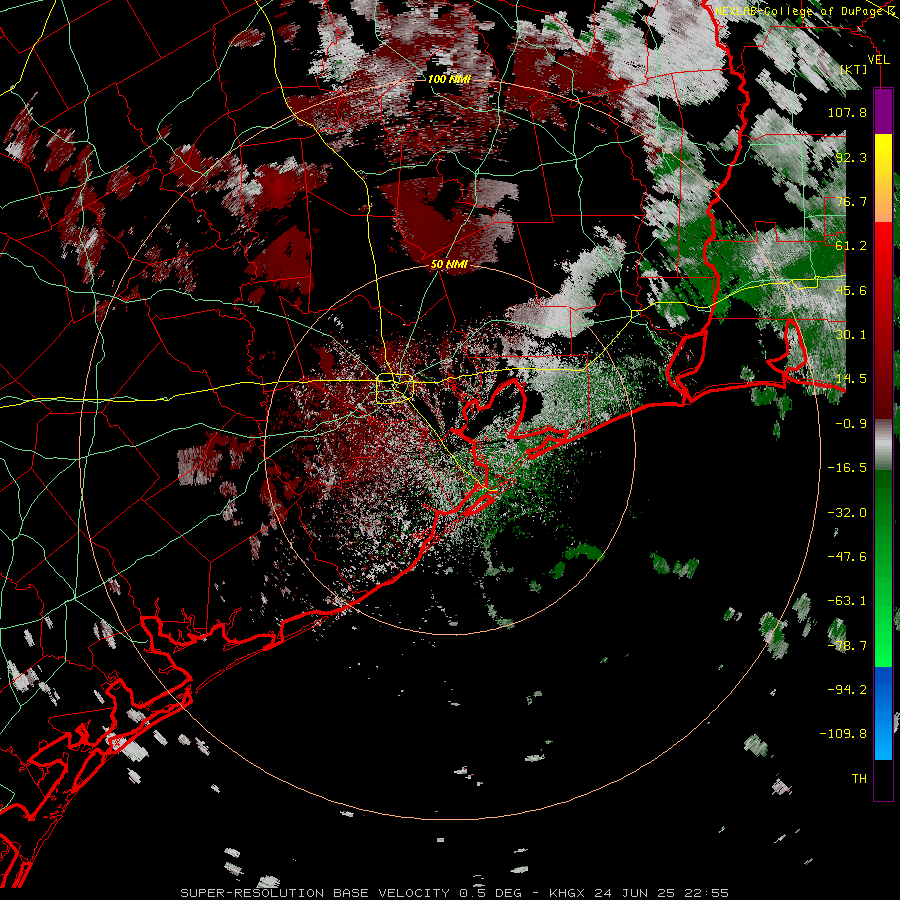
Task: Click the 30.1 velocity scale value
Action: coord(851,335)
